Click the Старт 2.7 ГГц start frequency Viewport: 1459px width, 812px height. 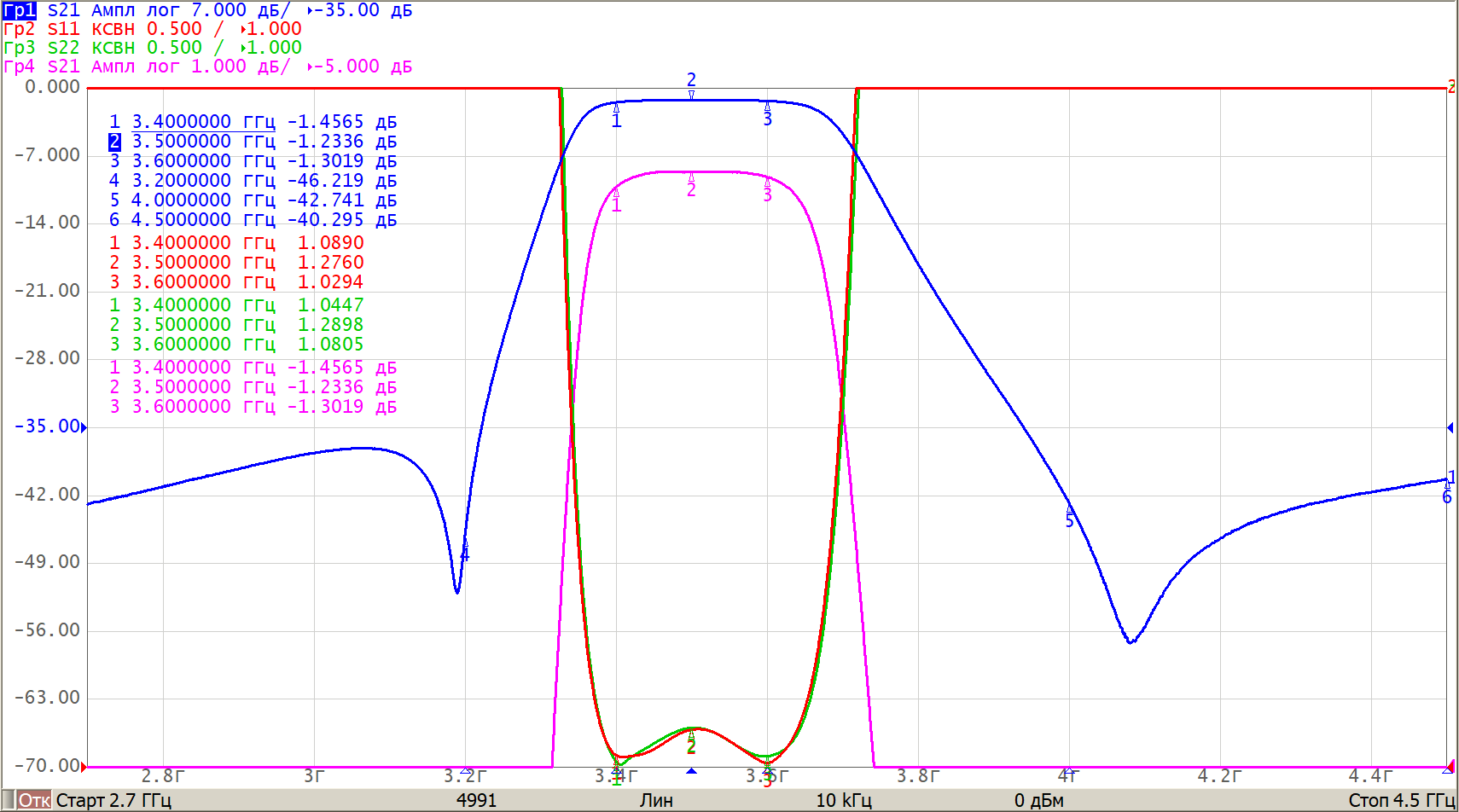tap(113, 800)
